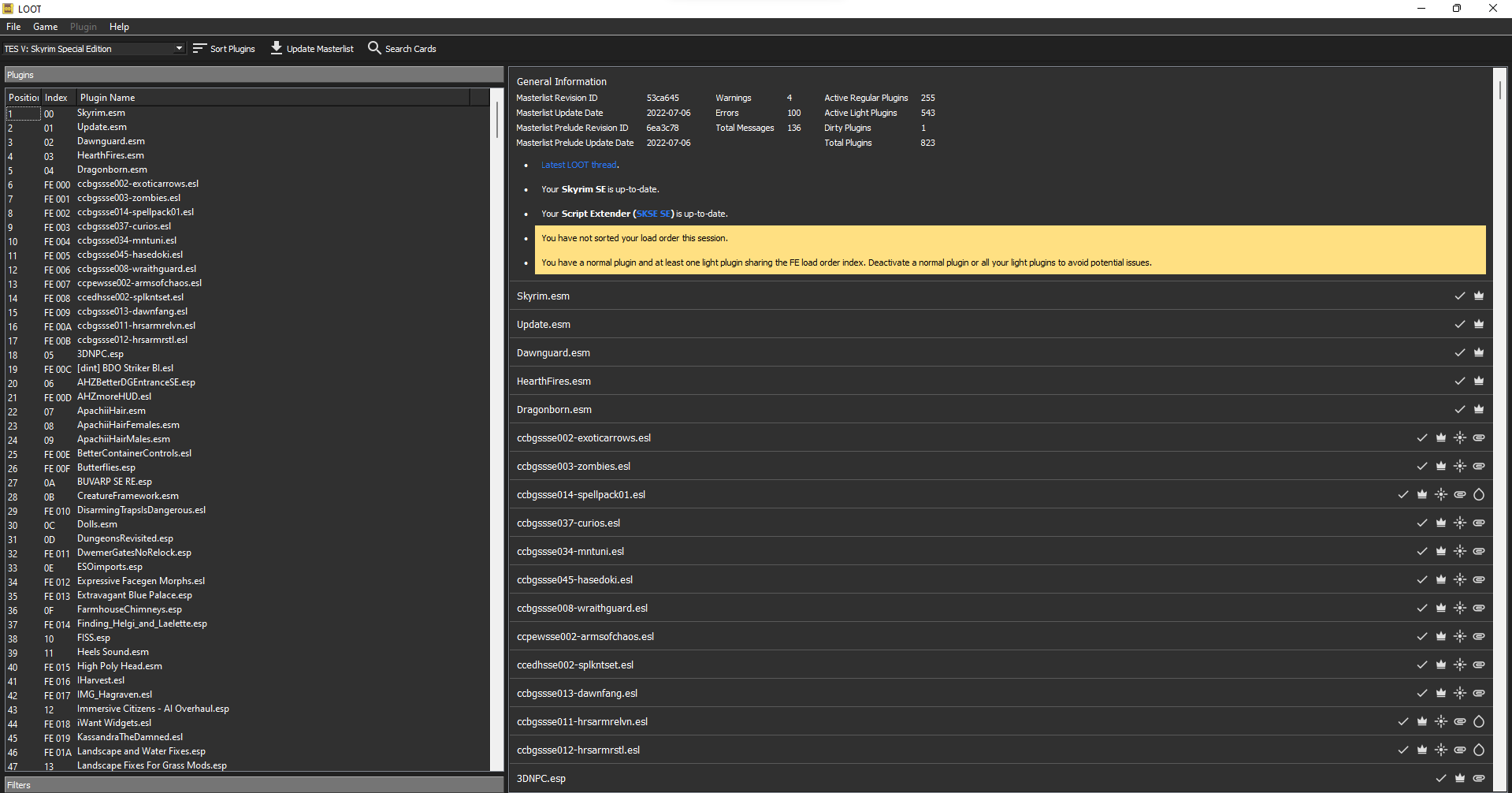Click the loads-archive icon on ccbgssse002-exoticarrows.esl card
Viewport: 1512px width, 793px height.
(x=1479, y=437)
